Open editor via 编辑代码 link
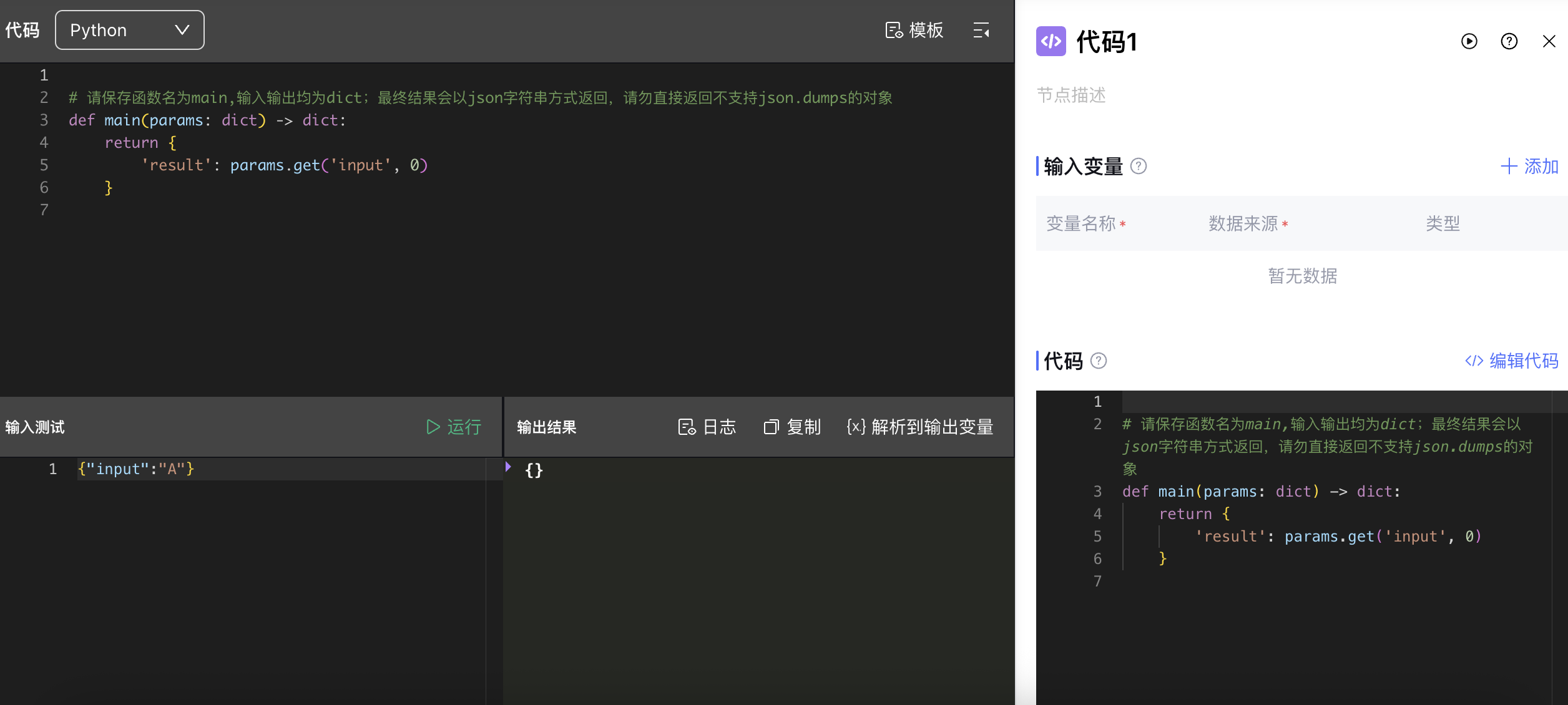The width and height of the screenshot is (1568, 705). 1512,361
